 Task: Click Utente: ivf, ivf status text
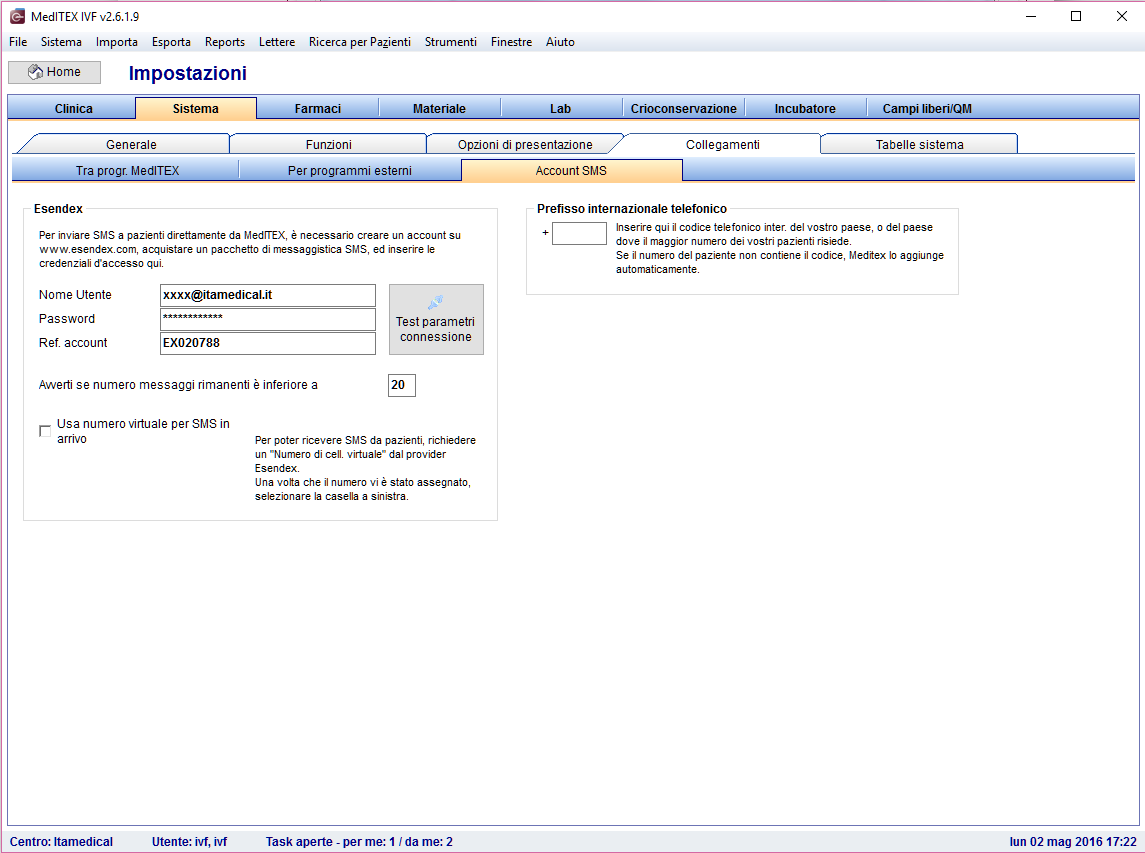click(x=189, y=841)
